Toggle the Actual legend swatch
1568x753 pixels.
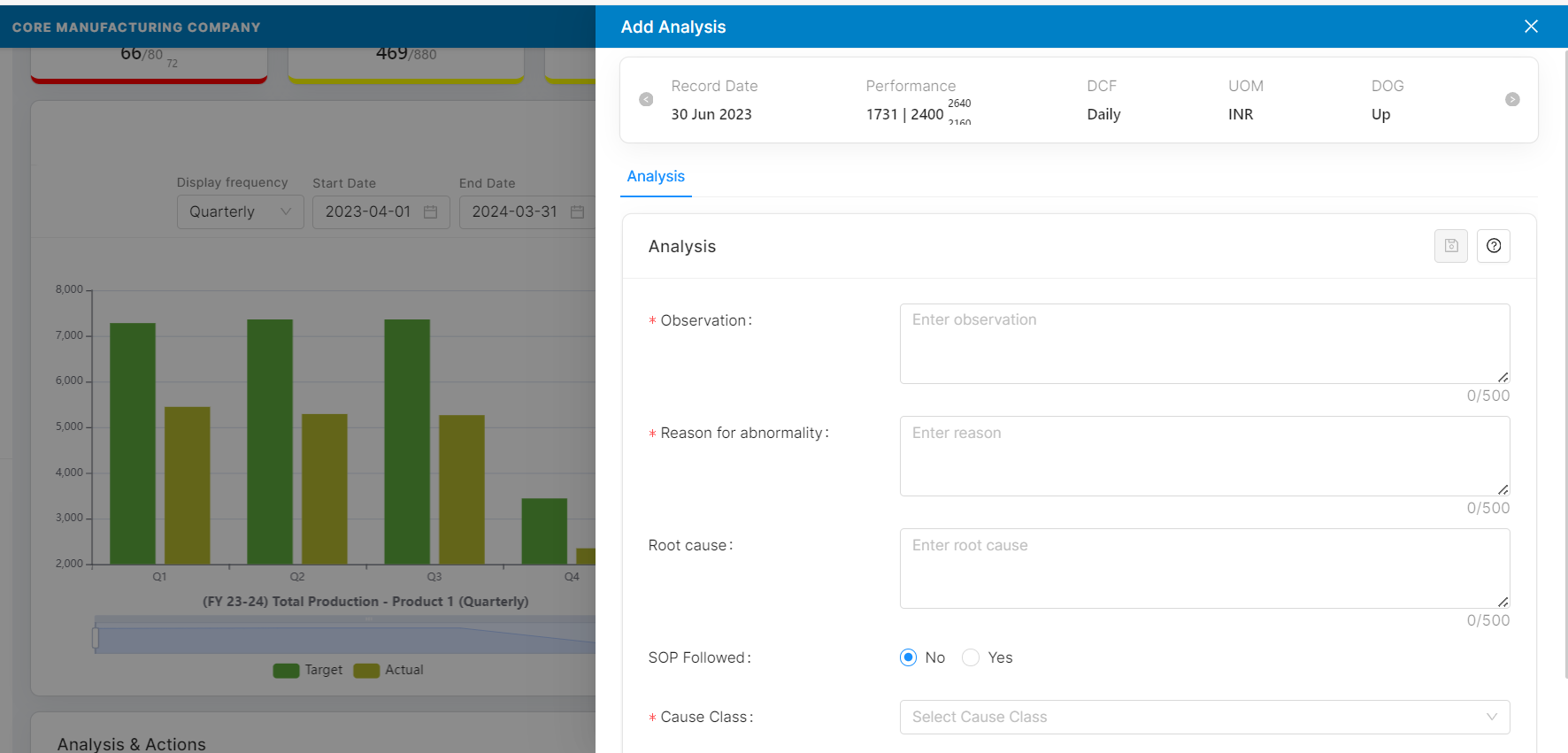[x=366, y=671]
